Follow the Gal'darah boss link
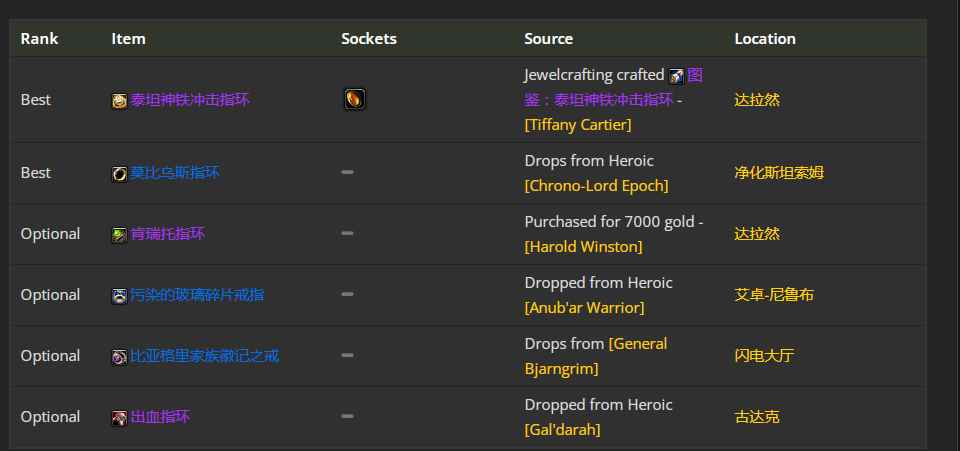 (x=562, y=430)
